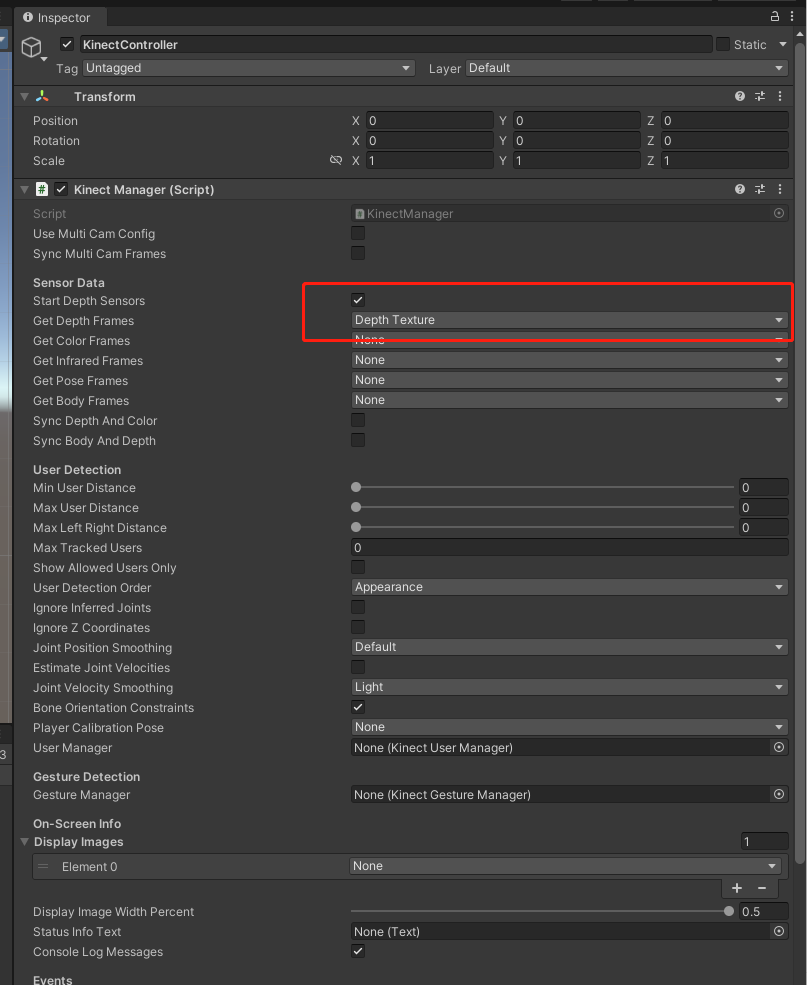Open the Static options dropdown arrow
The width and height of the screenshot is (807, 985).
783,44
